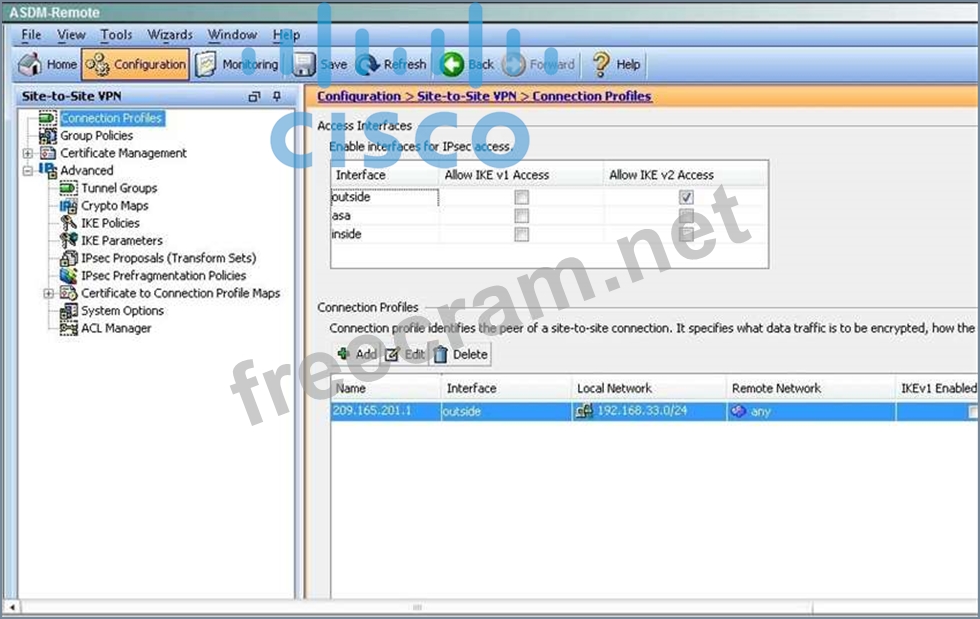Switch to the Monitoring view
This screenshot has height=619, width=980.
237,65
